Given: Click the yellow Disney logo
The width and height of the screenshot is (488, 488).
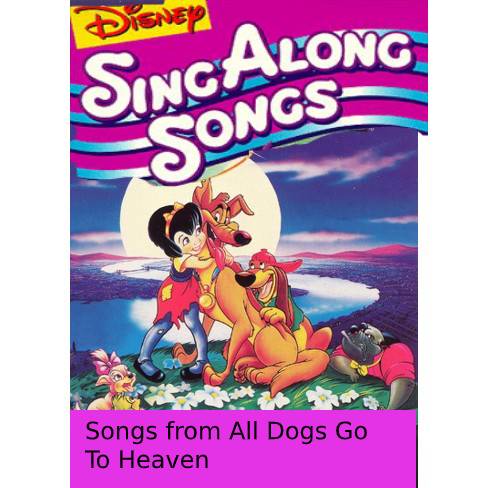Looking at the screenshot, I should [x=142, y=21].
